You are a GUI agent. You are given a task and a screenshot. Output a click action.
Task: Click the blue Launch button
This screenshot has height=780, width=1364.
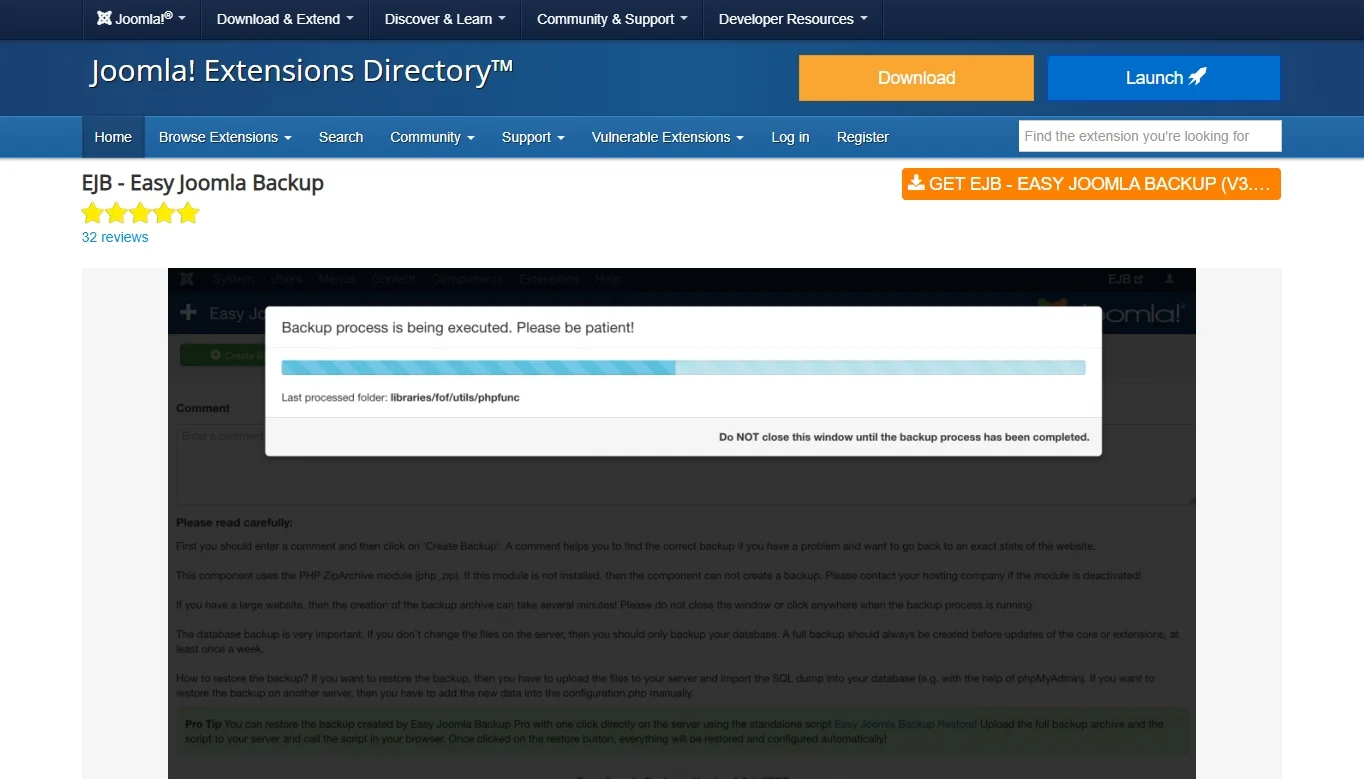pyautogui.click(x=1164, y=78)
